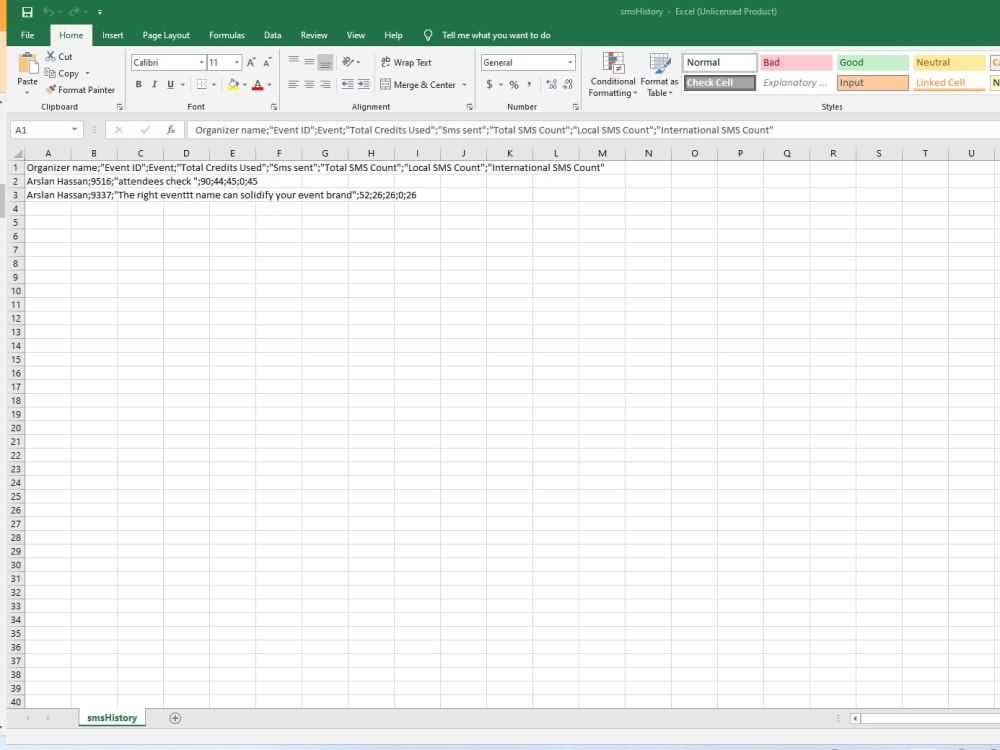Click the Orientation text angle icon
This screenshot has width=1000, height=750.
pyautogui.click(x=348, y=61)
